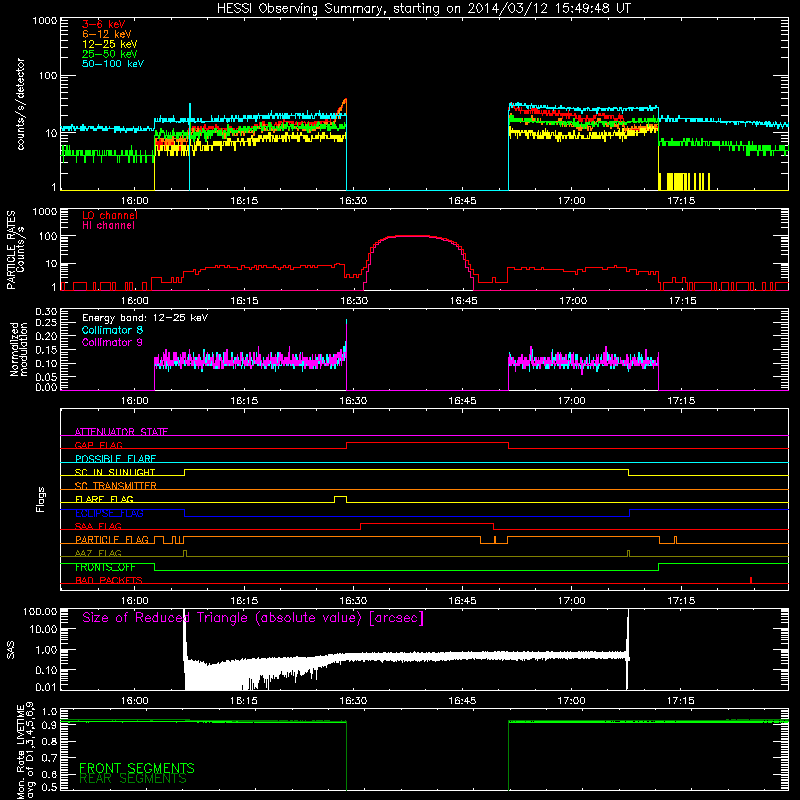Click the ECLIPSE_FLAG label
This screenshot has width=800, height=800.
pos(109,513)
